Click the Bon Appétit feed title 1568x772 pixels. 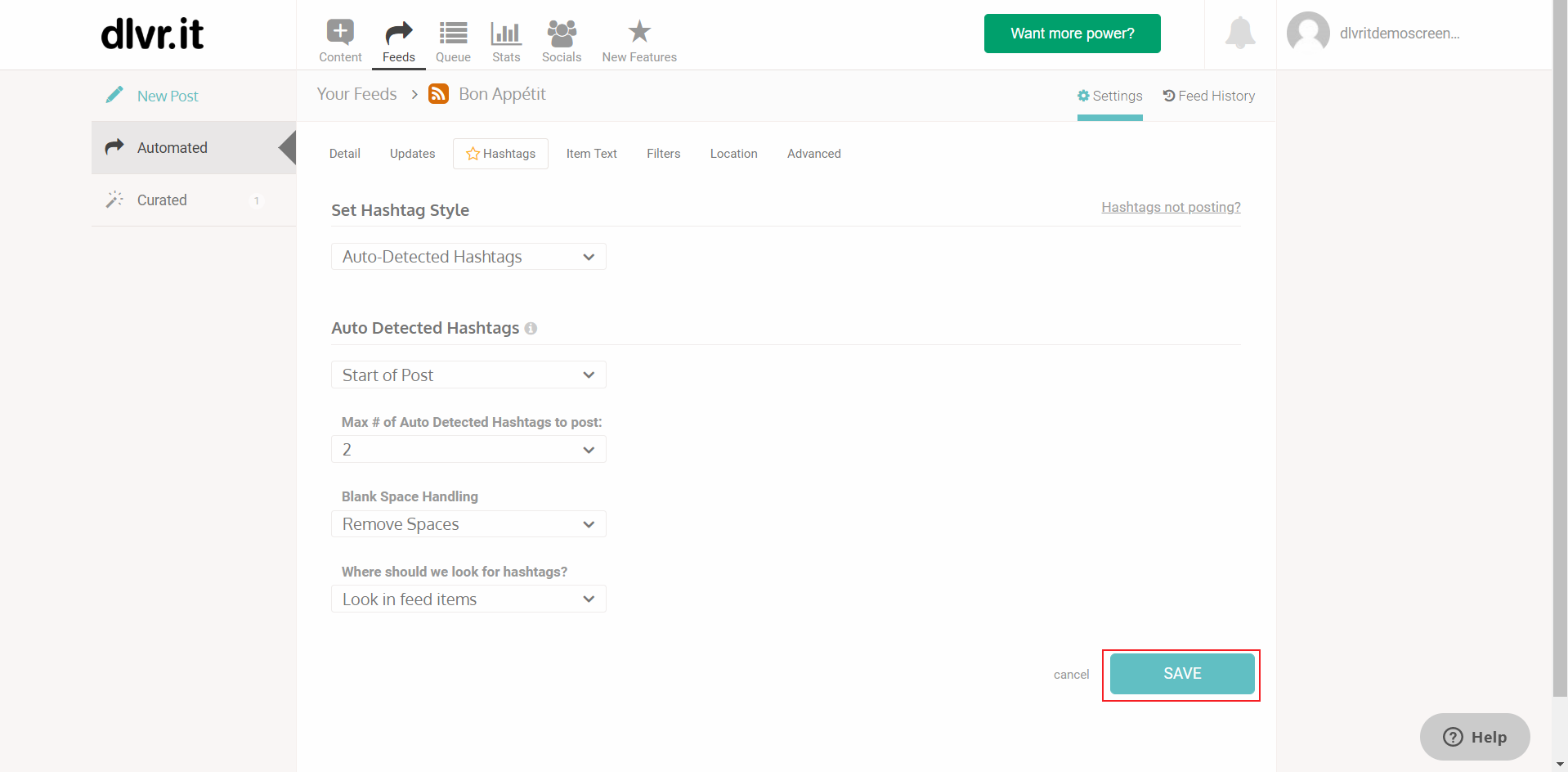502,94
